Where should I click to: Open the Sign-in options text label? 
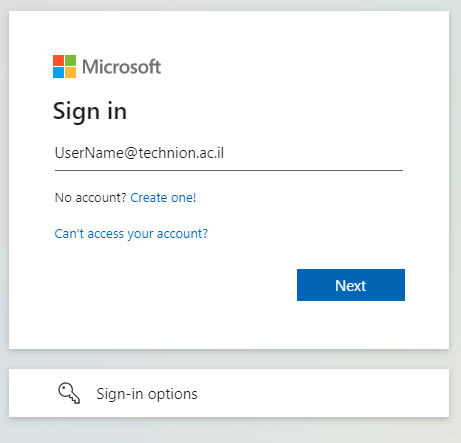[x=147, y=394]
